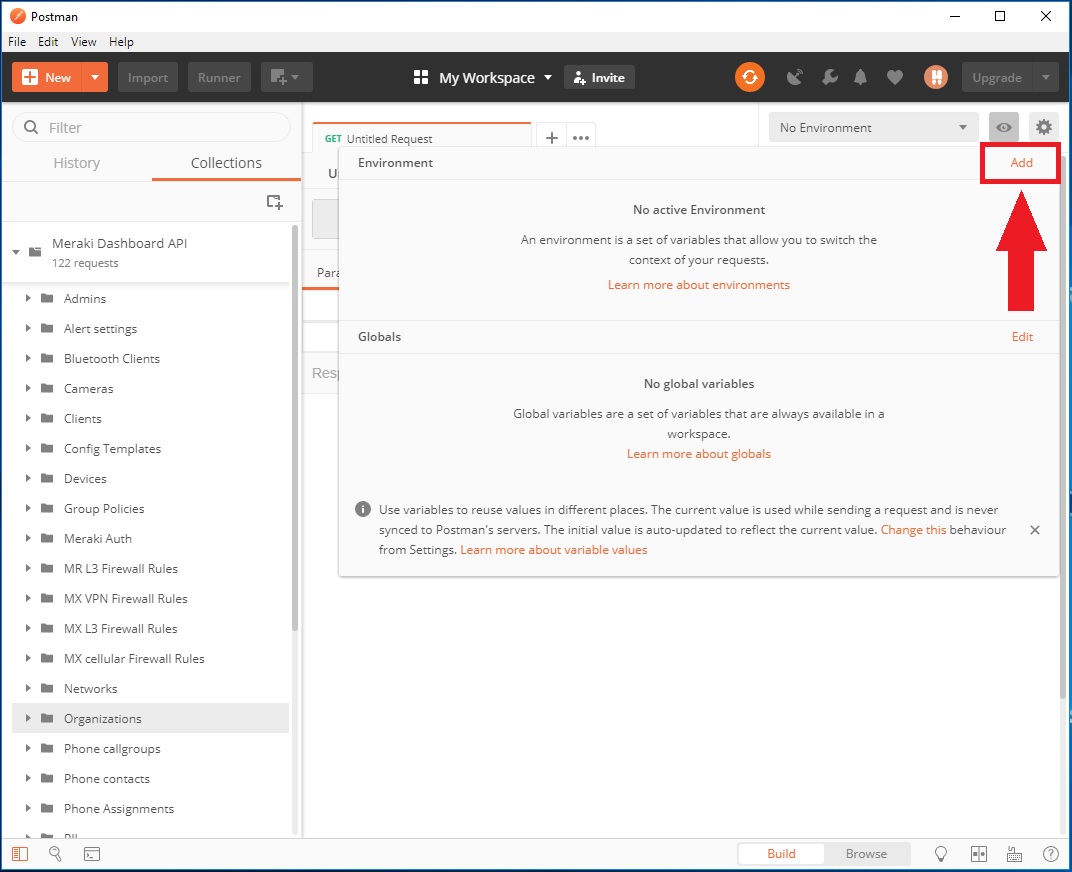The height and width of the screenshot is (872, 1072).
Task: Open the Find and Replace icon
Action: (56, 854)
